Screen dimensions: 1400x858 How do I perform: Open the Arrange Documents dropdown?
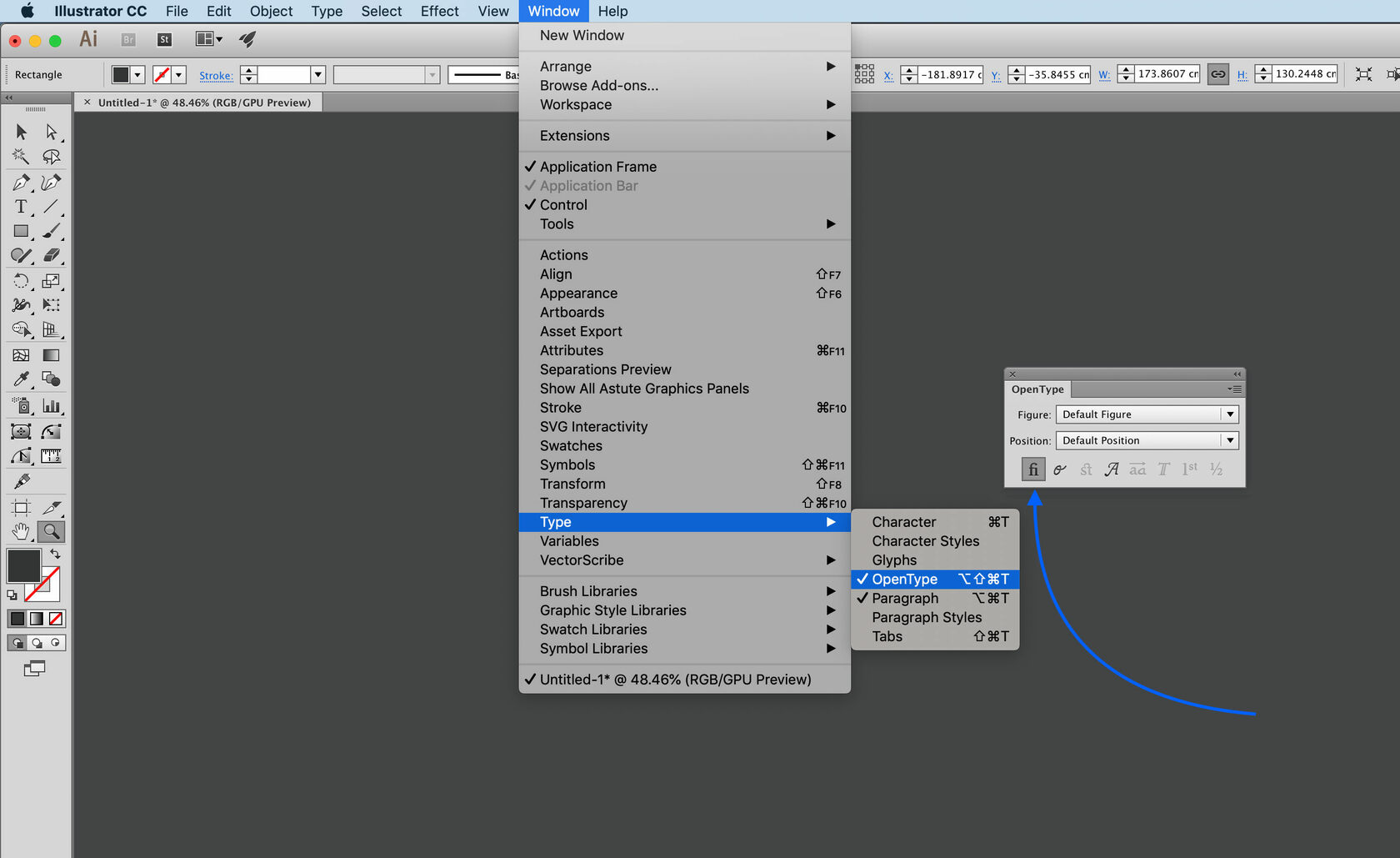pos(208,39)
